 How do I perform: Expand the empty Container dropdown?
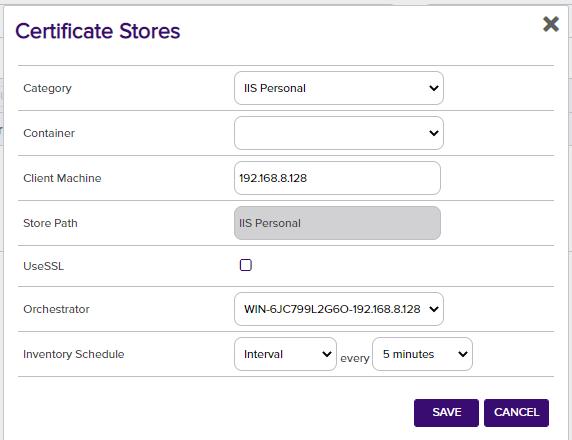coord(339,133)
